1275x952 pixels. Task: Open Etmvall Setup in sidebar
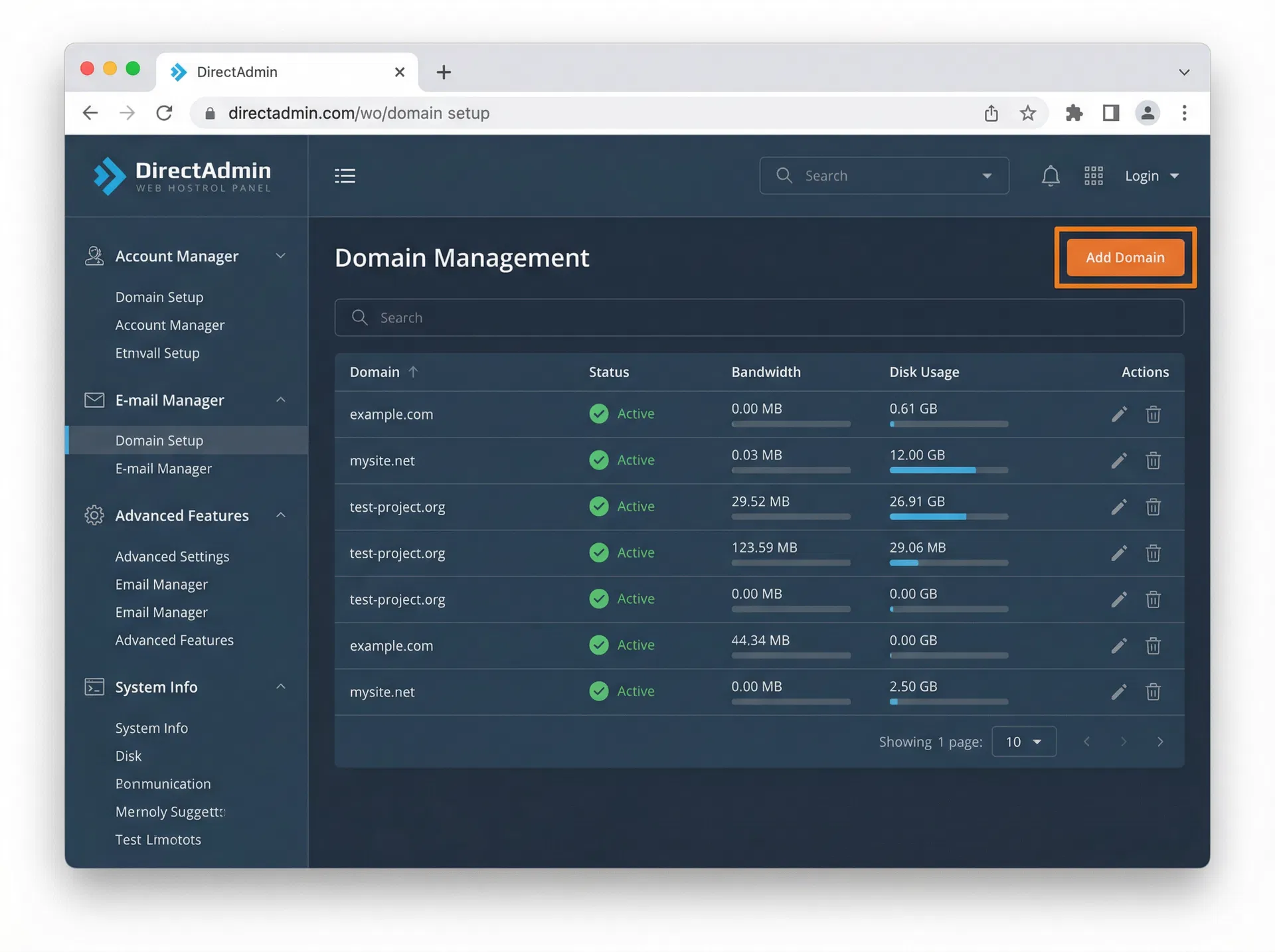pyautogui.click(x=157, y=353)
